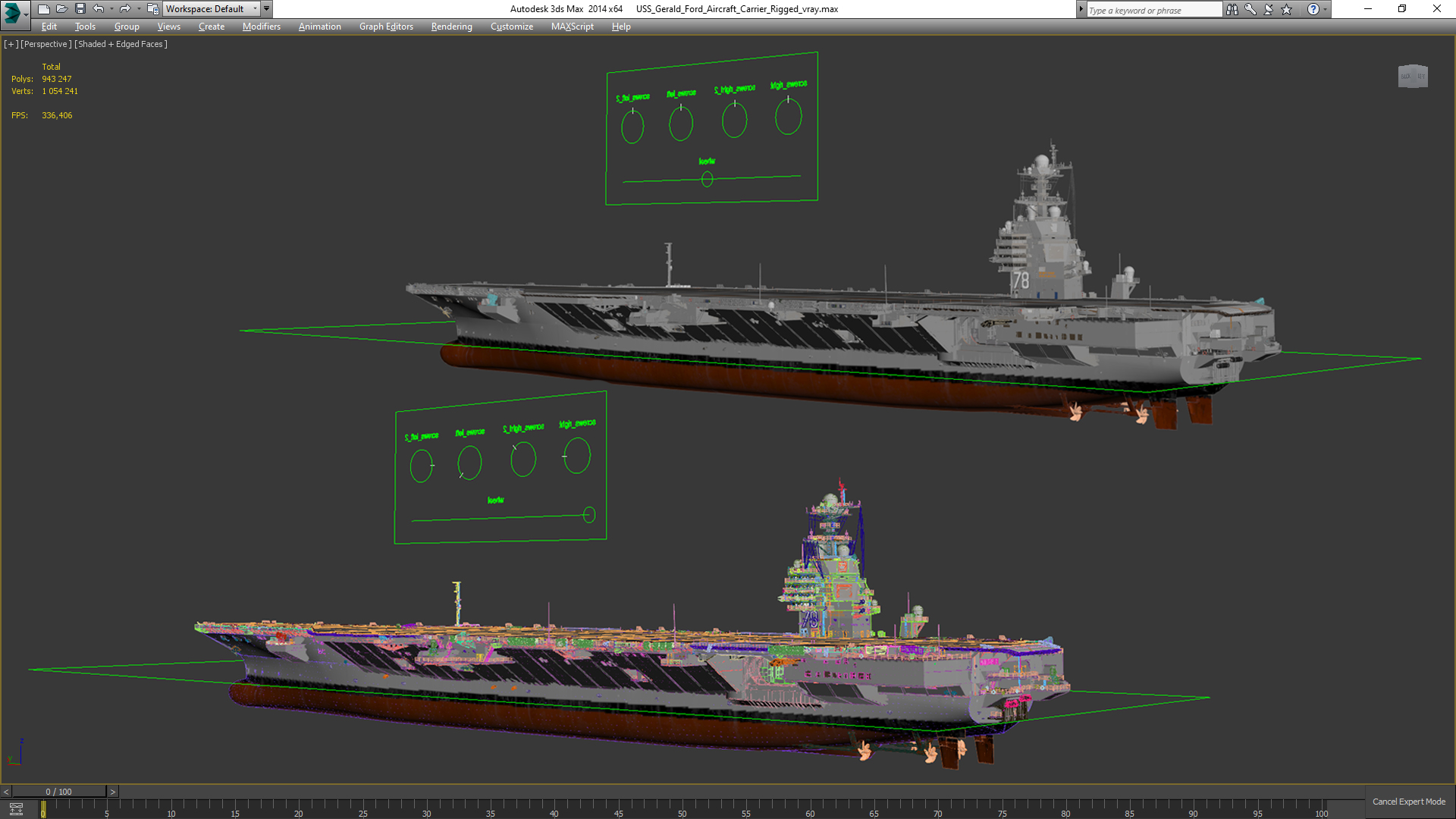1456x819 pixels.
Task: Open the Rendering menu
Action: click(451, 27)
